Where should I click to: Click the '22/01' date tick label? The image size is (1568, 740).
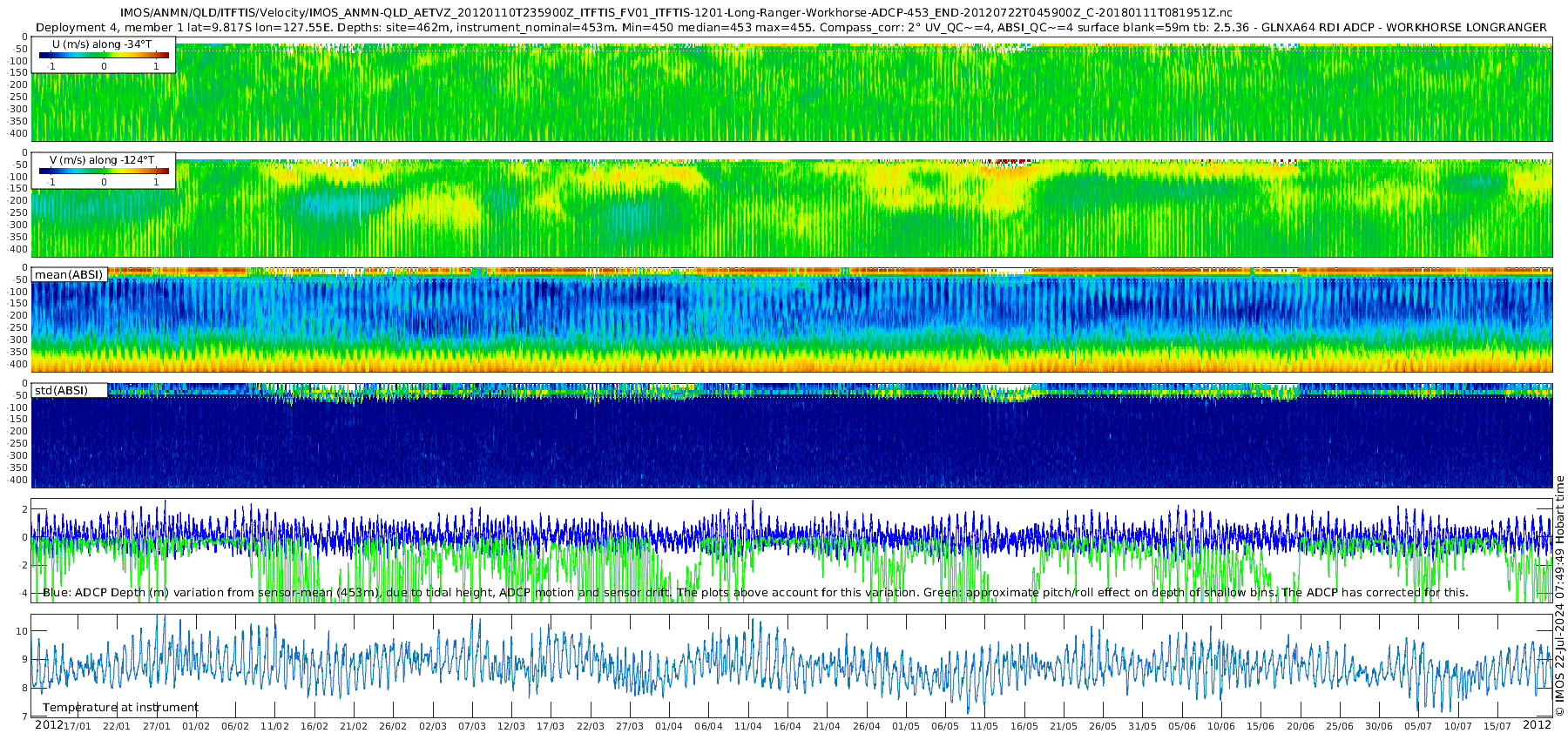[117, 726]
